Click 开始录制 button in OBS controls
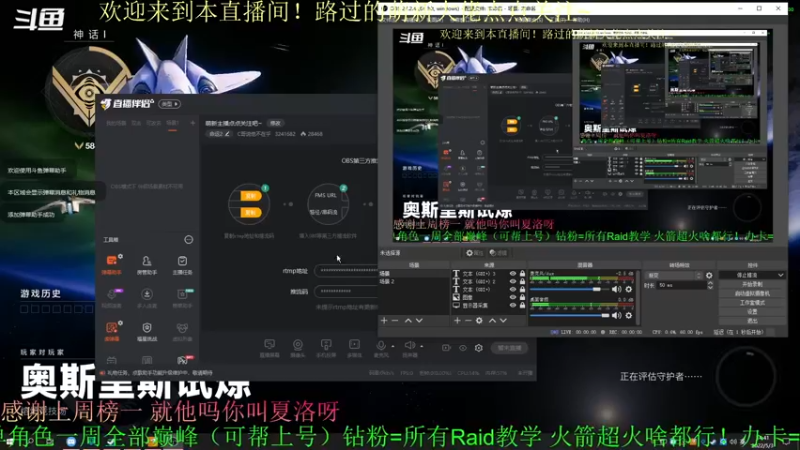This screenshot has height=450, width=800. tap(752, 284)
